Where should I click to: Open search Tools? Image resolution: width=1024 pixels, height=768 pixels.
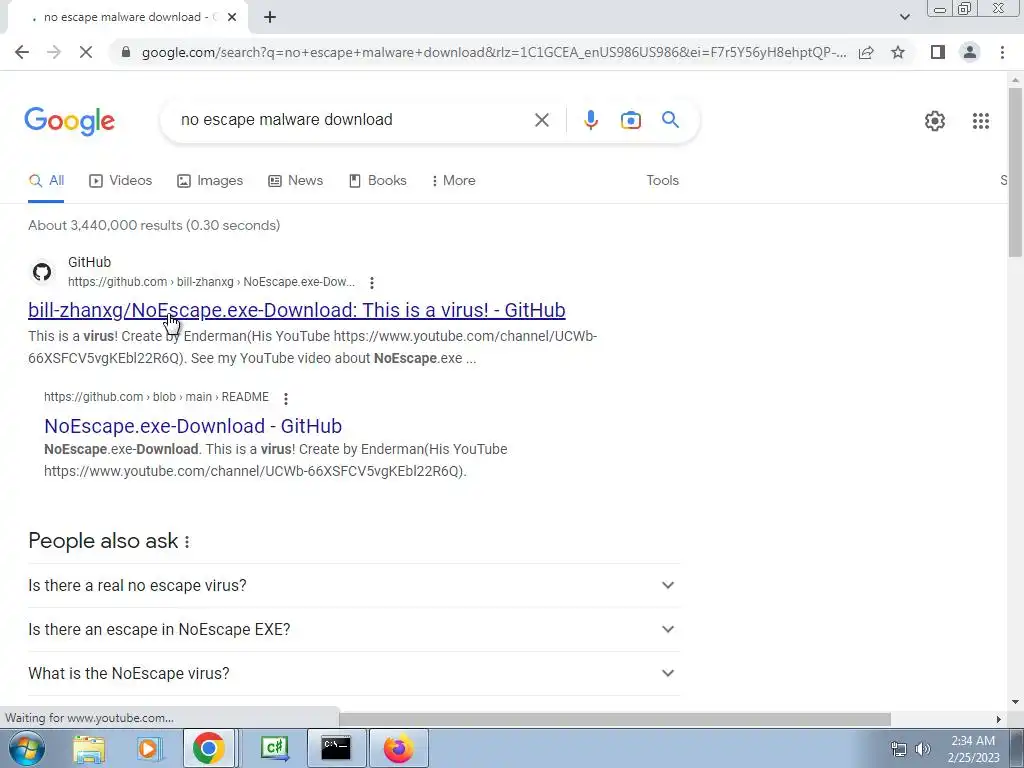662,180
